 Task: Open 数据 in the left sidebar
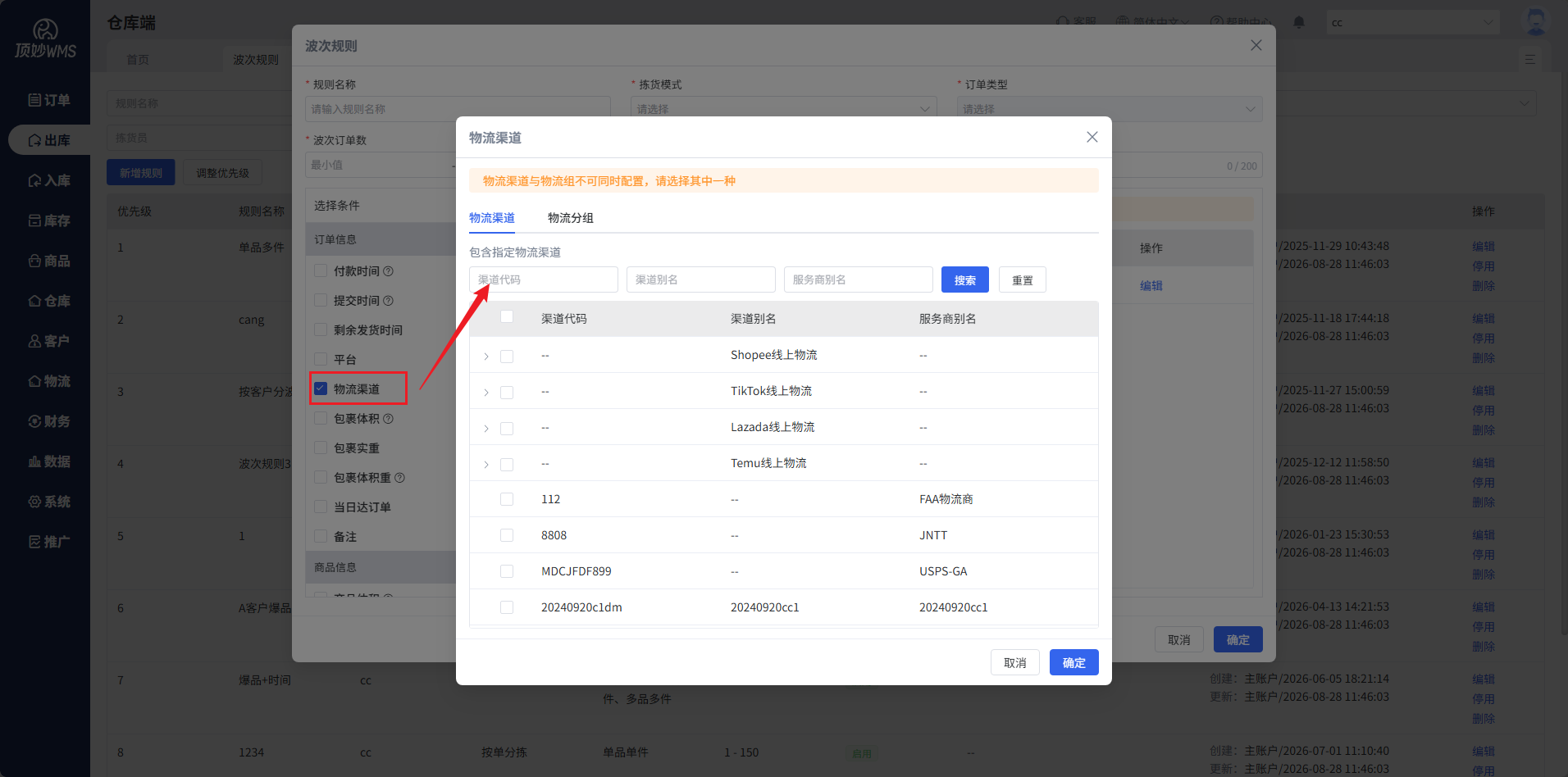pyautogui.click(x=49, y=461)
